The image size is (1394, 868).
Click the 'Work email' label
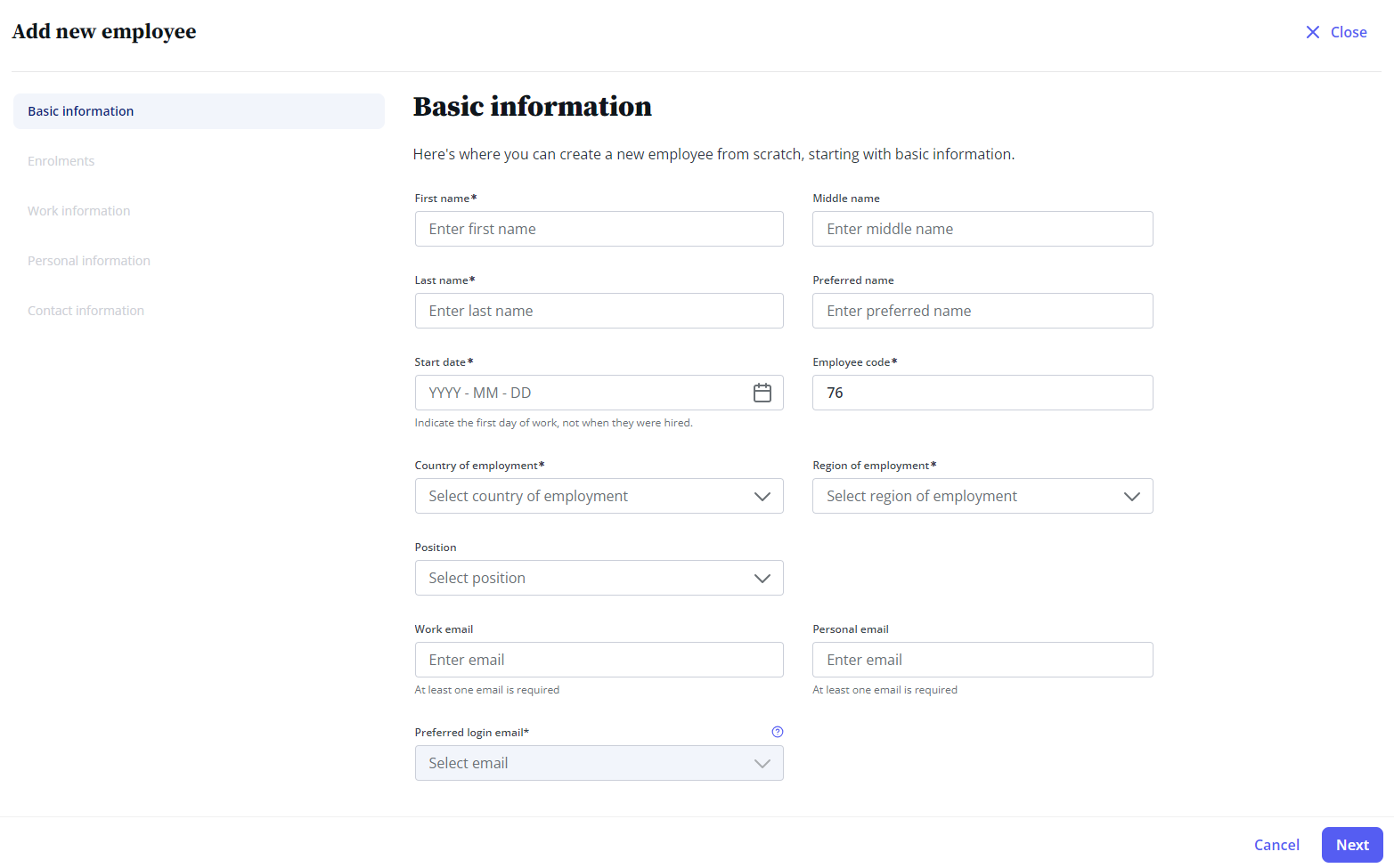coord(444,629)
